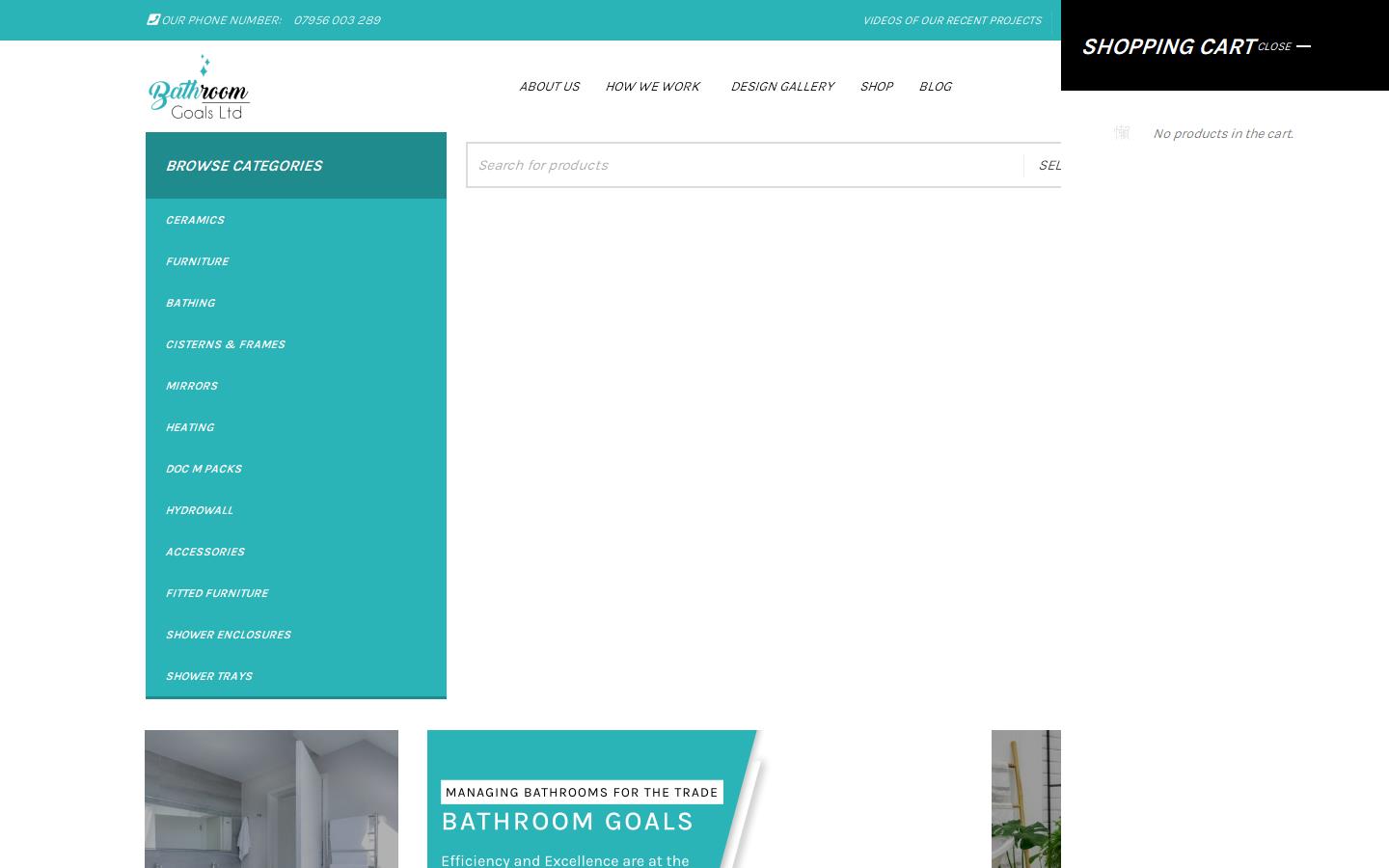Go to the Design Gallery page
This screenshot has height=868, width=1389.
point(781,87)
